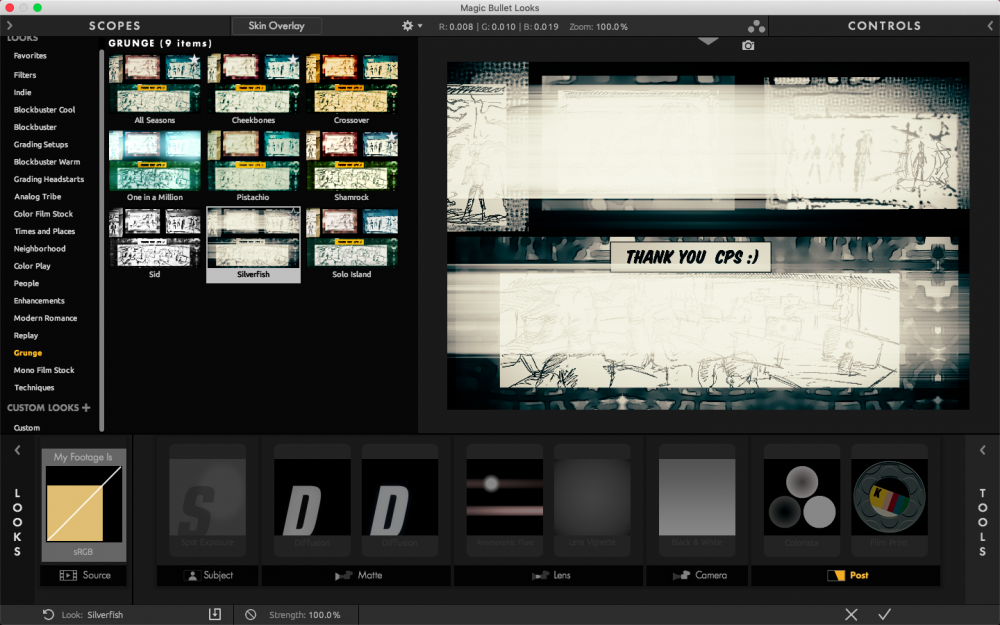Cancel changes with the X icon
The height and width of the screenshot is (625, 1000).
pos(851,614)
